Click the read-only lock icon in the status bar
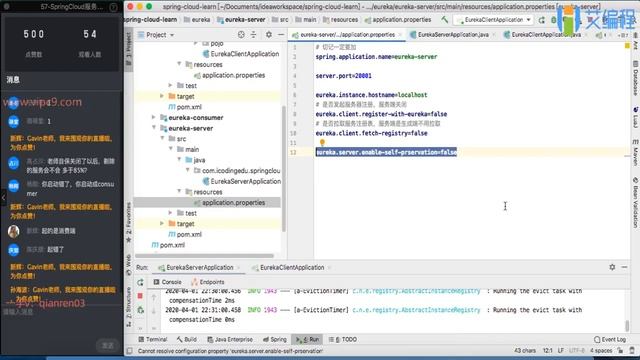Screen dimensions: 640x360 tap(620, 351)
